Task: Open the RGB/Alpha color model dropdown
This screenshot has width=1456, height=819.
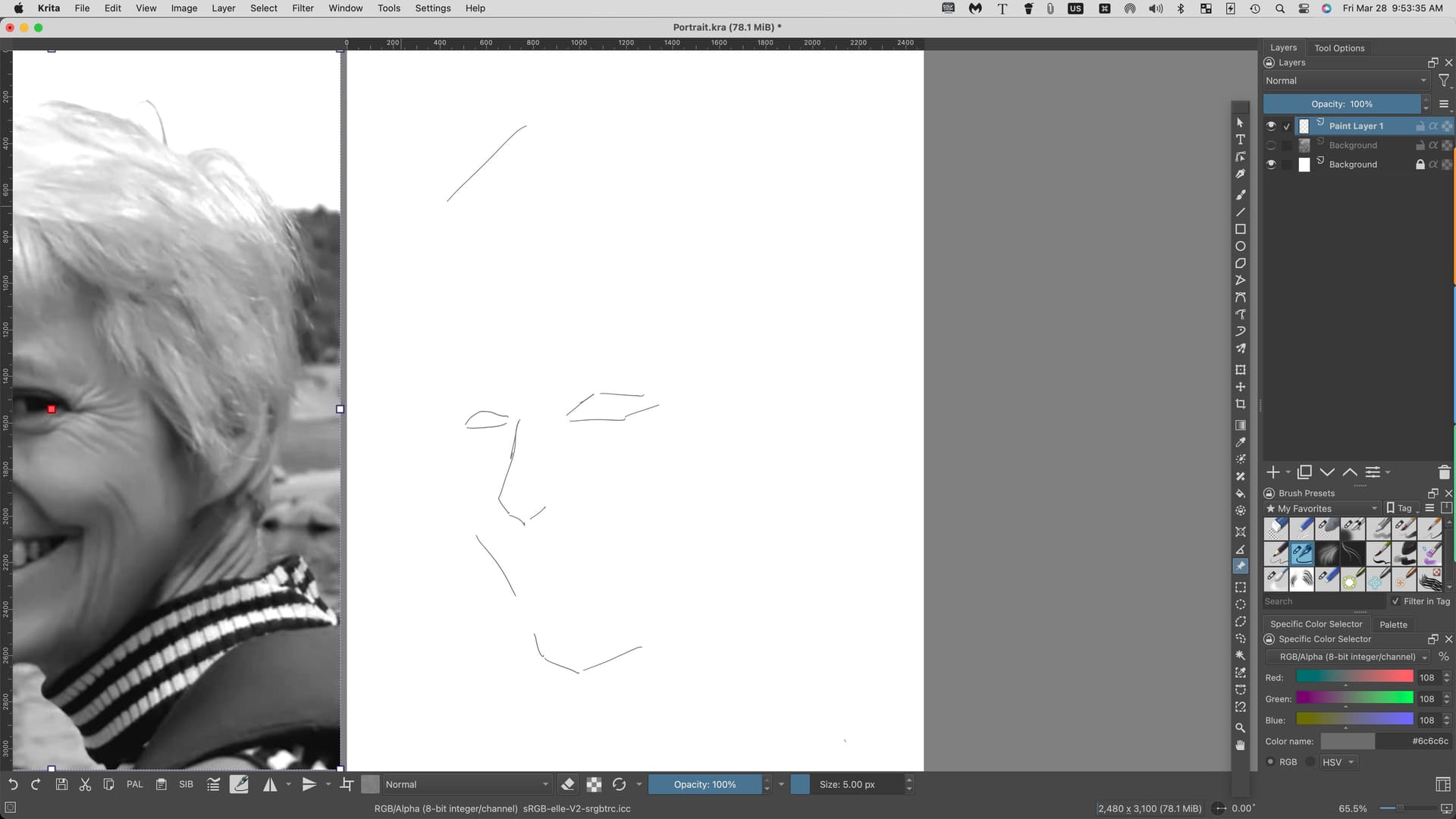Action: (1347, 657)
